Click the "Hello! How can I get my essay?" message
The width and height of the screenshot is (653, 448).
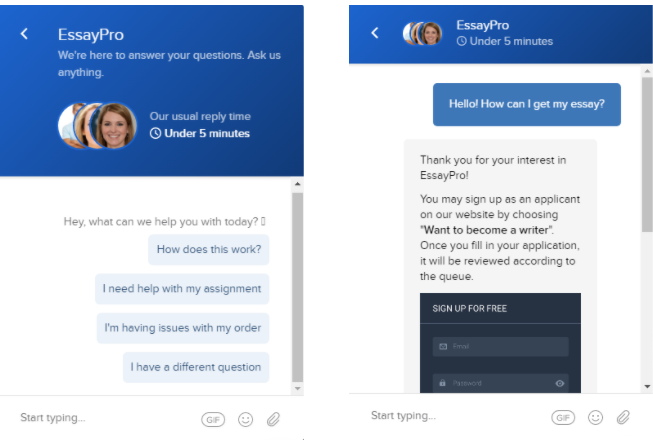click(527, 105)
